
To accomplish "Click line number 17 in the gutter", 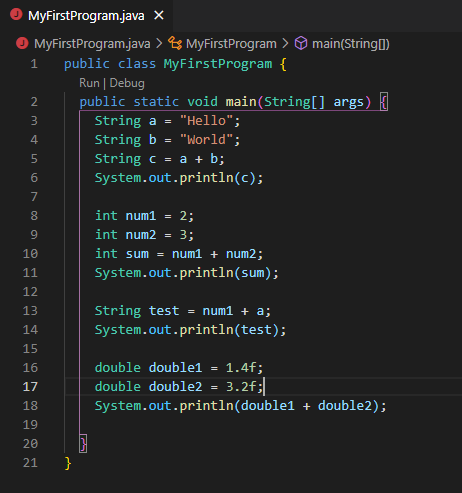I will [x=30, y=387].
